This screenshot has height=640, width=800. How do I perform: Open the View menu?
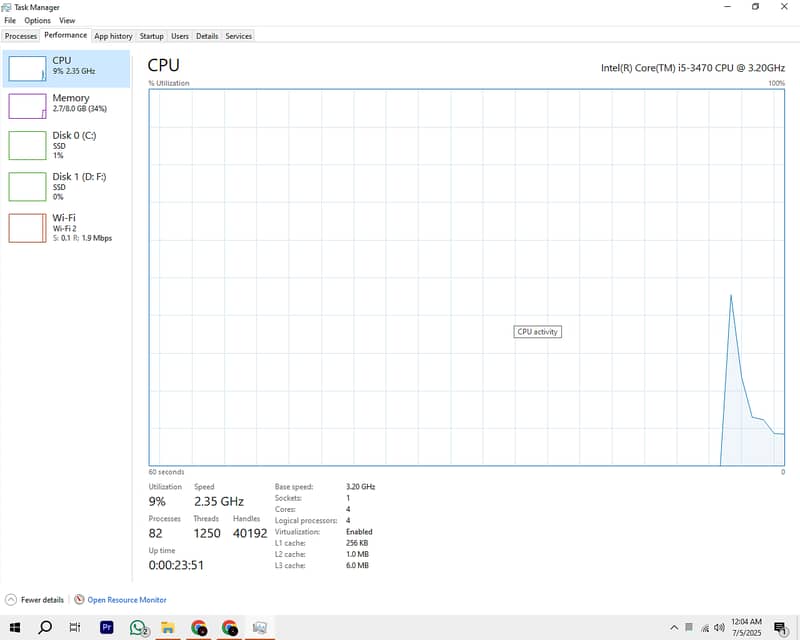(67, 20)
